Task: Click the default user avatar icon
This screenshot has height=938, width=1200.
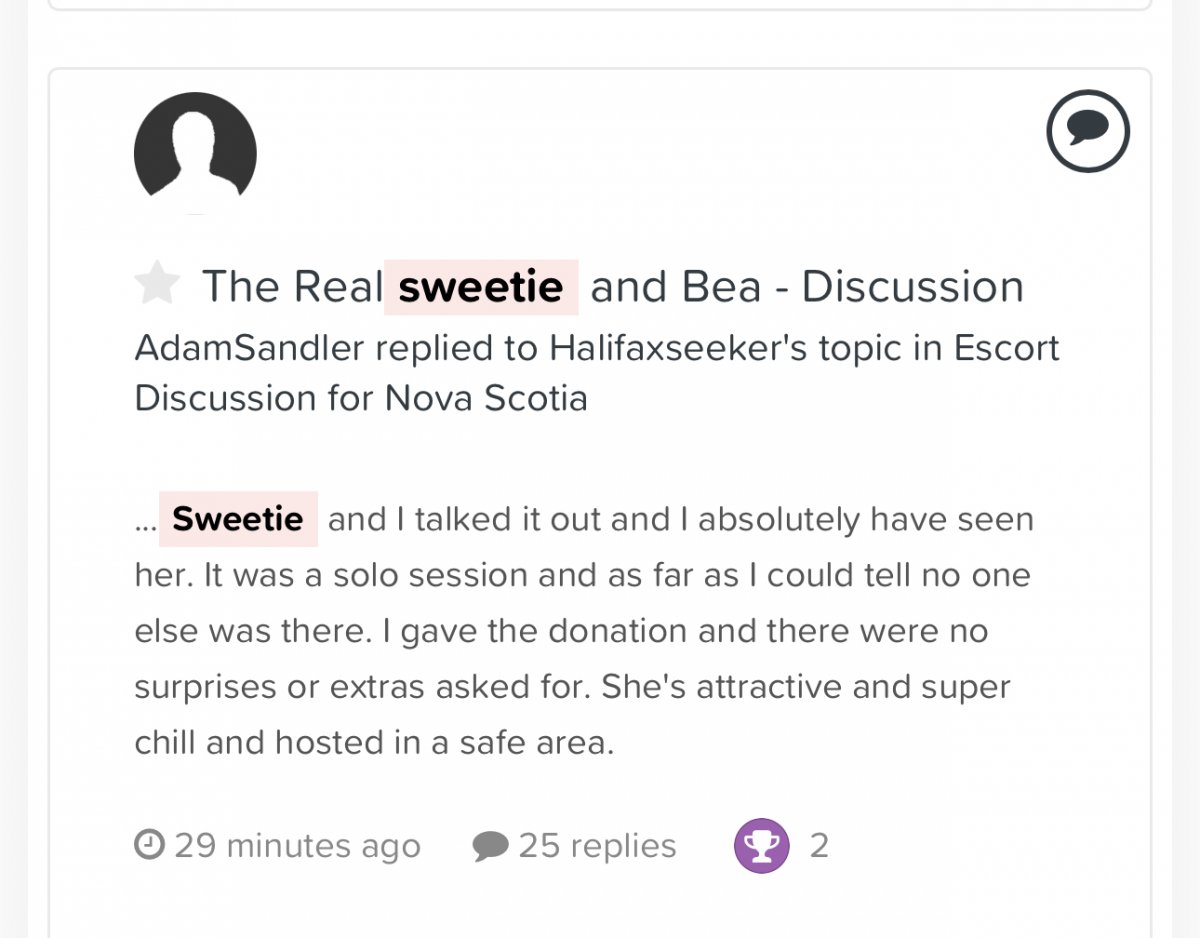Action: coord(195,153)
